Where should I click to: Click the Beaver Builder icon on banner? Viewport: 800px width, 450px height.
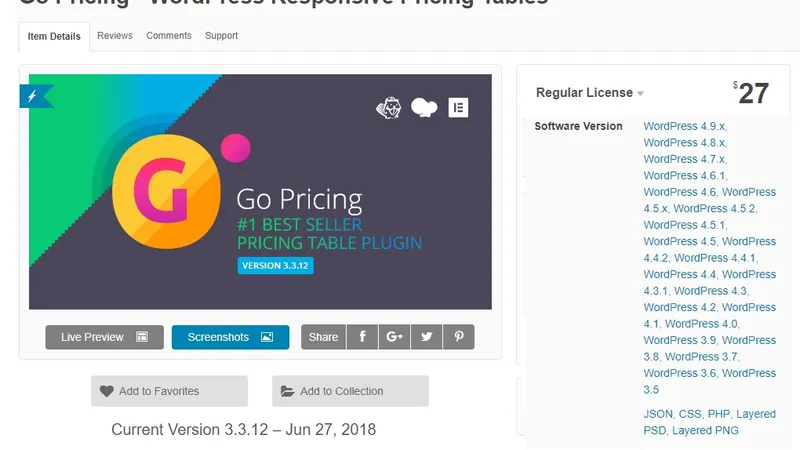[389, 108]
